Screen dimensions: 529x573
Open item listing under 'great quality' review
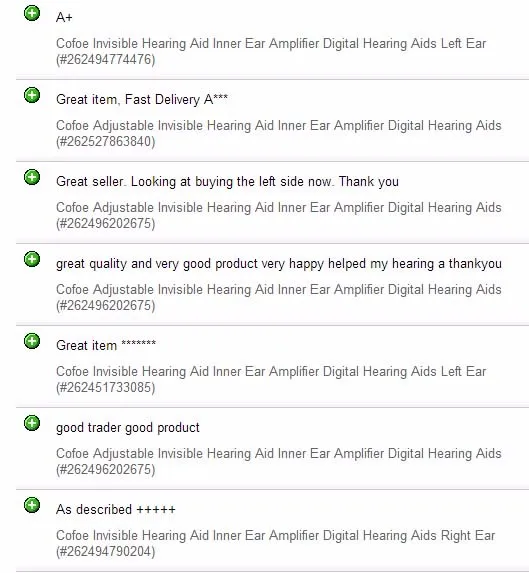pos(279,297)
